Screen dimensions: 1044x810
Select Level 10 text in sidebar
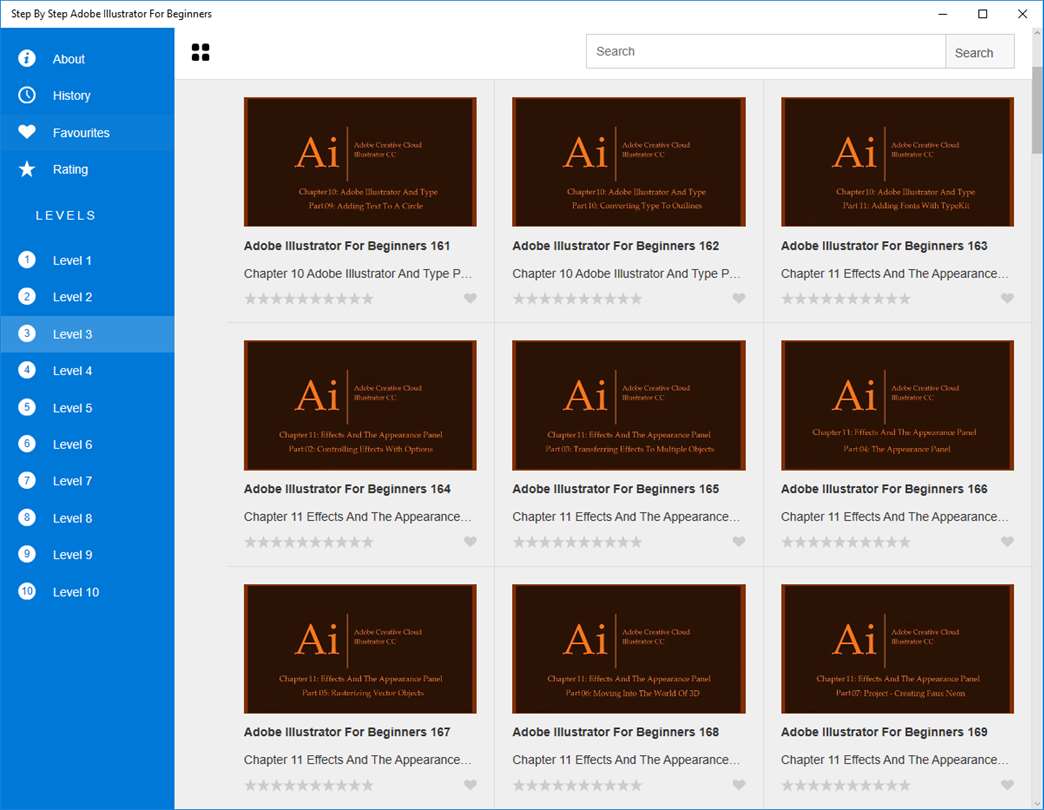click(76, 592)
